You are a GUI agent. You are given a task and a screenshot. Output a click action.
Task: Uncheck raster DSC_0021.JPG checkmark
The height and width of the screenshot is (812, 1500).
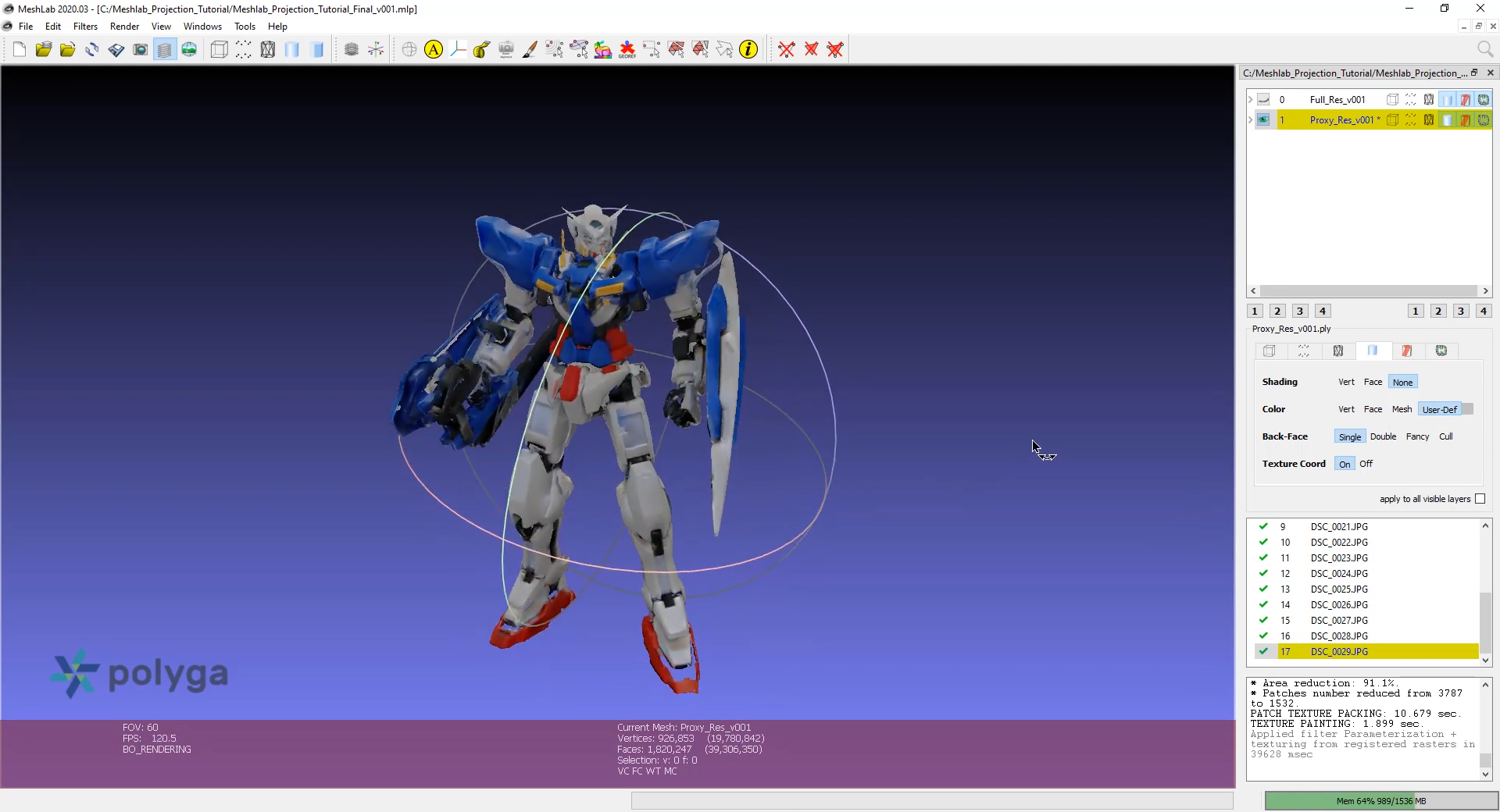1263,527
